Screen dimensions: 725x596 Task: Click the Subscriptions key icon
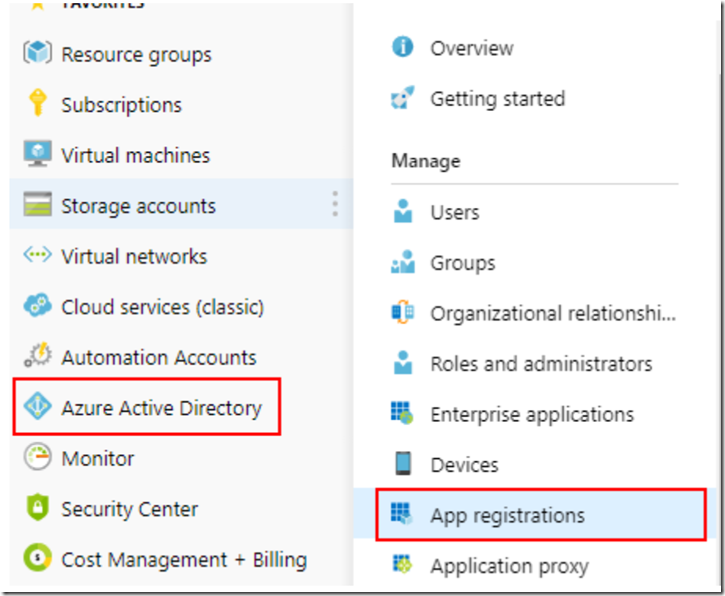click(37, 102)
